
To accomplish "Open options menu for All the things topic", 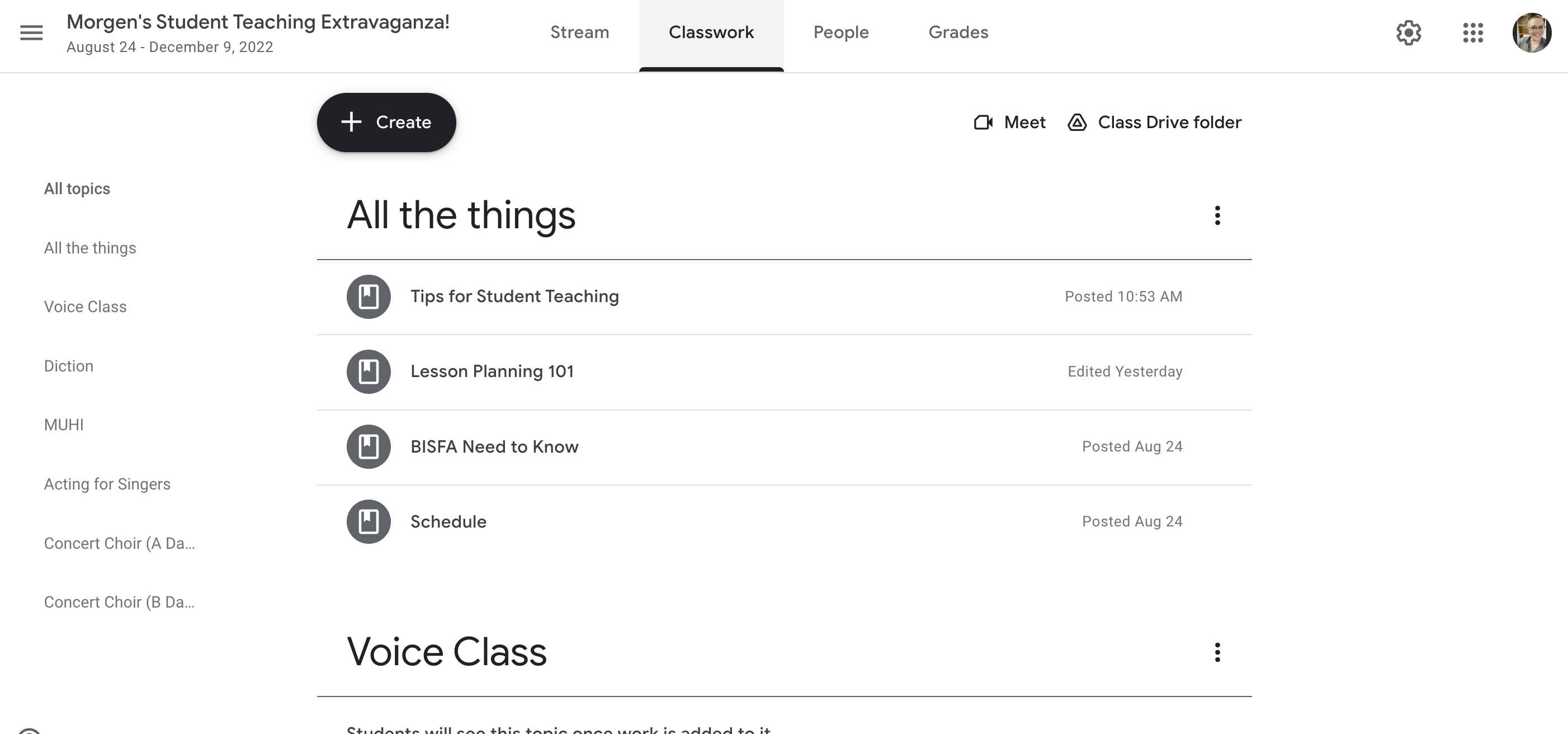I will coord(1217,215).
